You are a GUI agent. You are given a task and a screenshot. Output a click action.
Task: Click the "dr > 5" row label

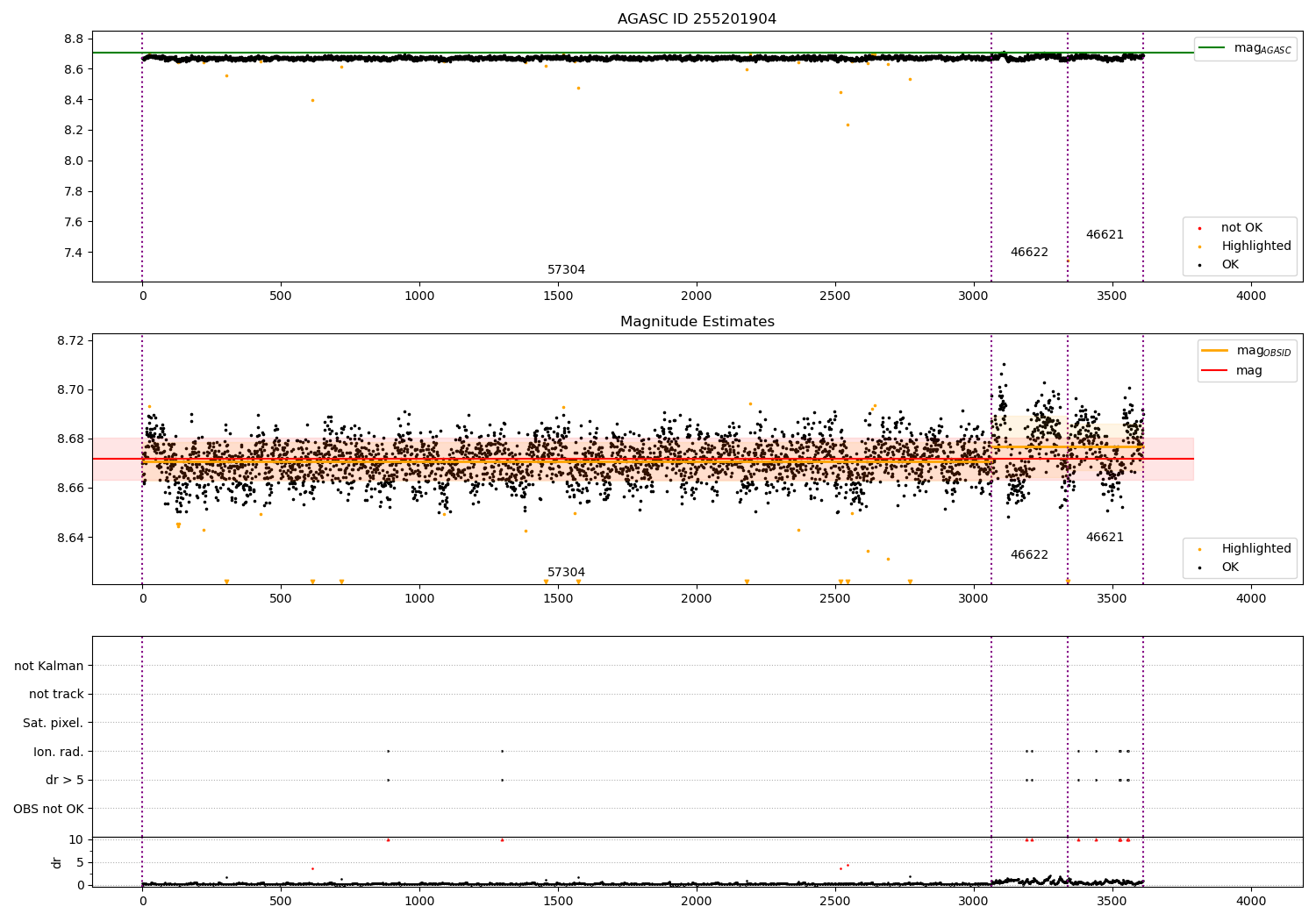[x=65, y=781]
